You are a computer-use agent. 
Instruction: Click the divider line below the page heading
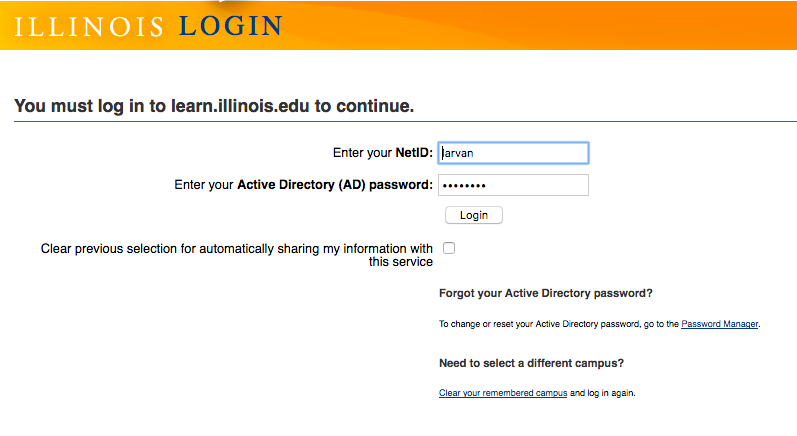(400, 122)
